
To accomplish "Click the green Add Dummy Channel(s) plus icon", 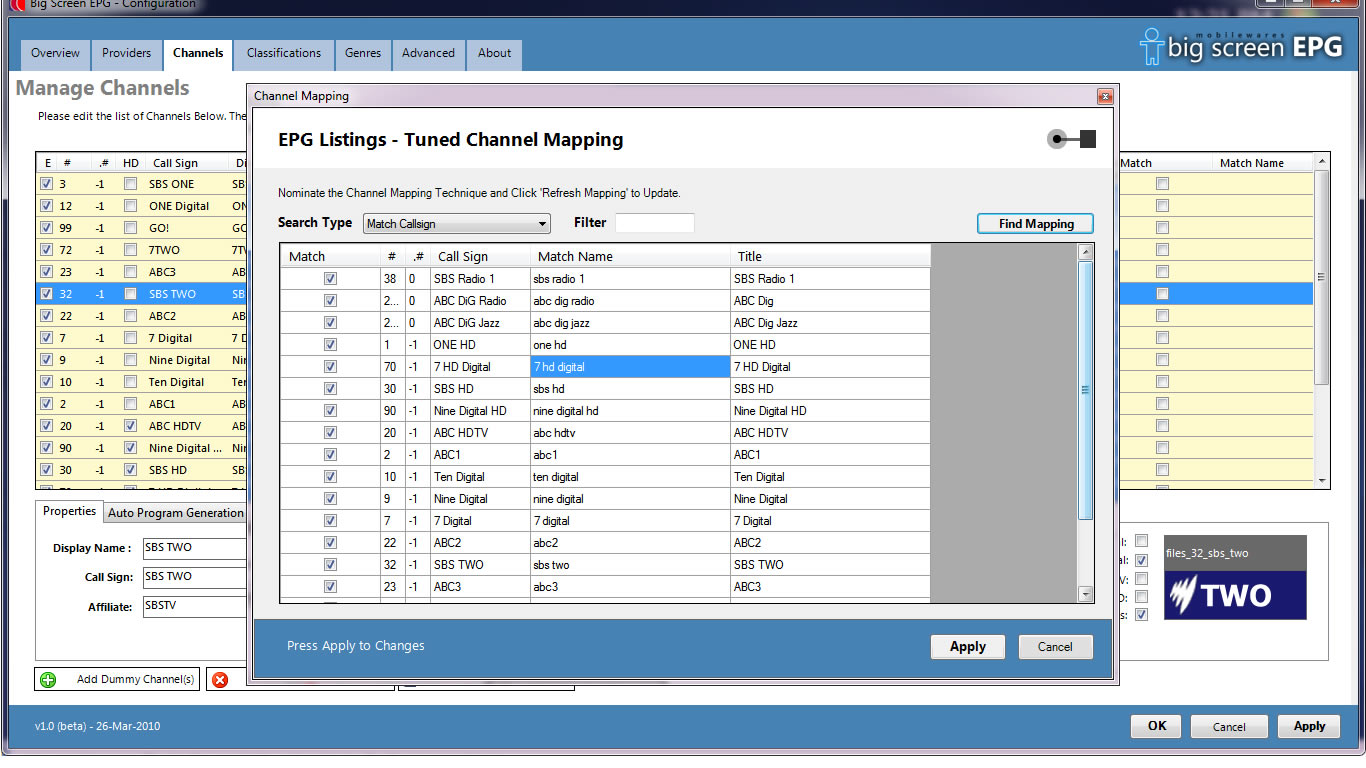I will [x=48, y=680].
